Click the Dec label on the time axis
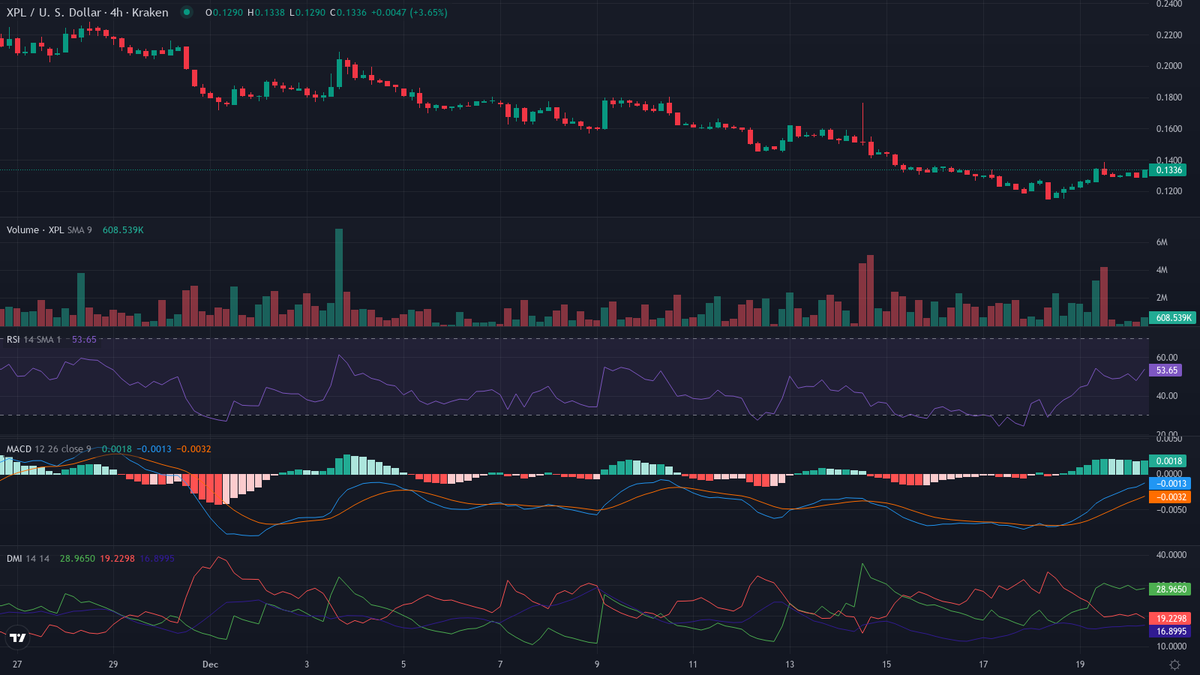This screenshot has height=675, width=1200. pyautogui.click(x=210, y=663)
